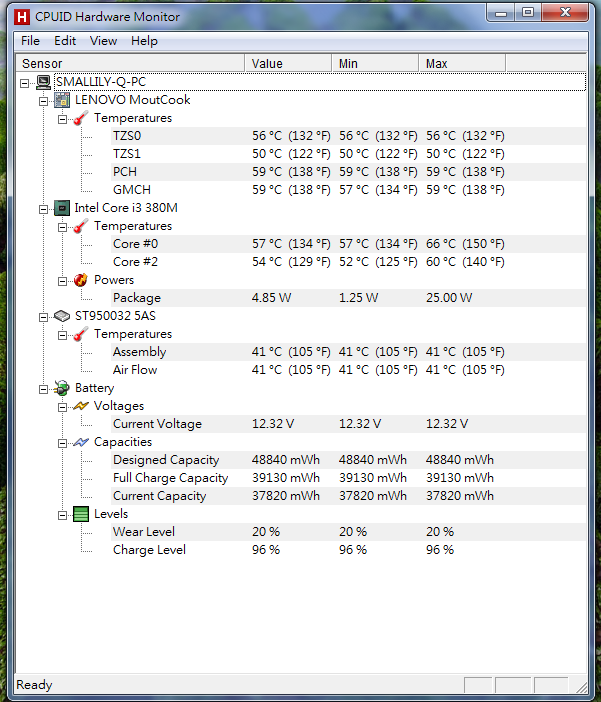Click the thermometer icon under ST950032 5AS

click(x=81, y=334)
